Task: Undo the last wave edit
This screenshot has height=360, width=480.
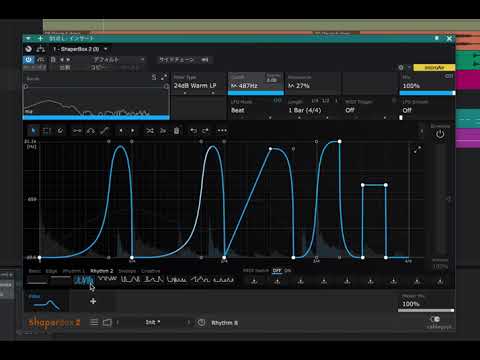Action: 193,131
